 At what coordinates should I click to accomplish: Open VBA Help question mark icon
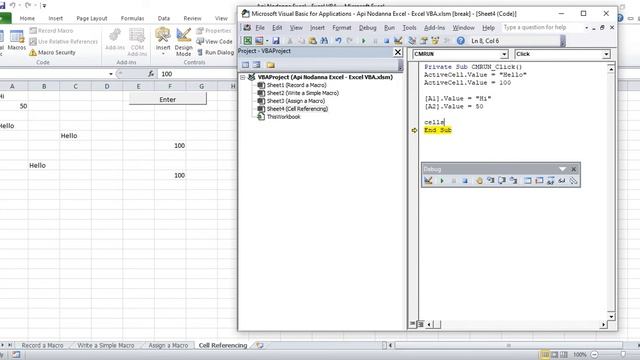460,40
